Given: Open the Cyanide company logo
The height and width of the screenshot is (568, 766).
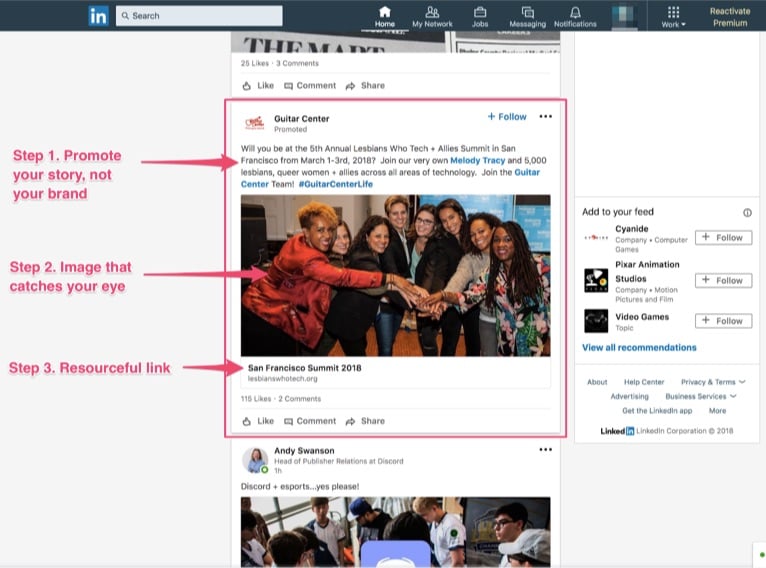Looking at the screenshot, I should click(x=596, y=238).
